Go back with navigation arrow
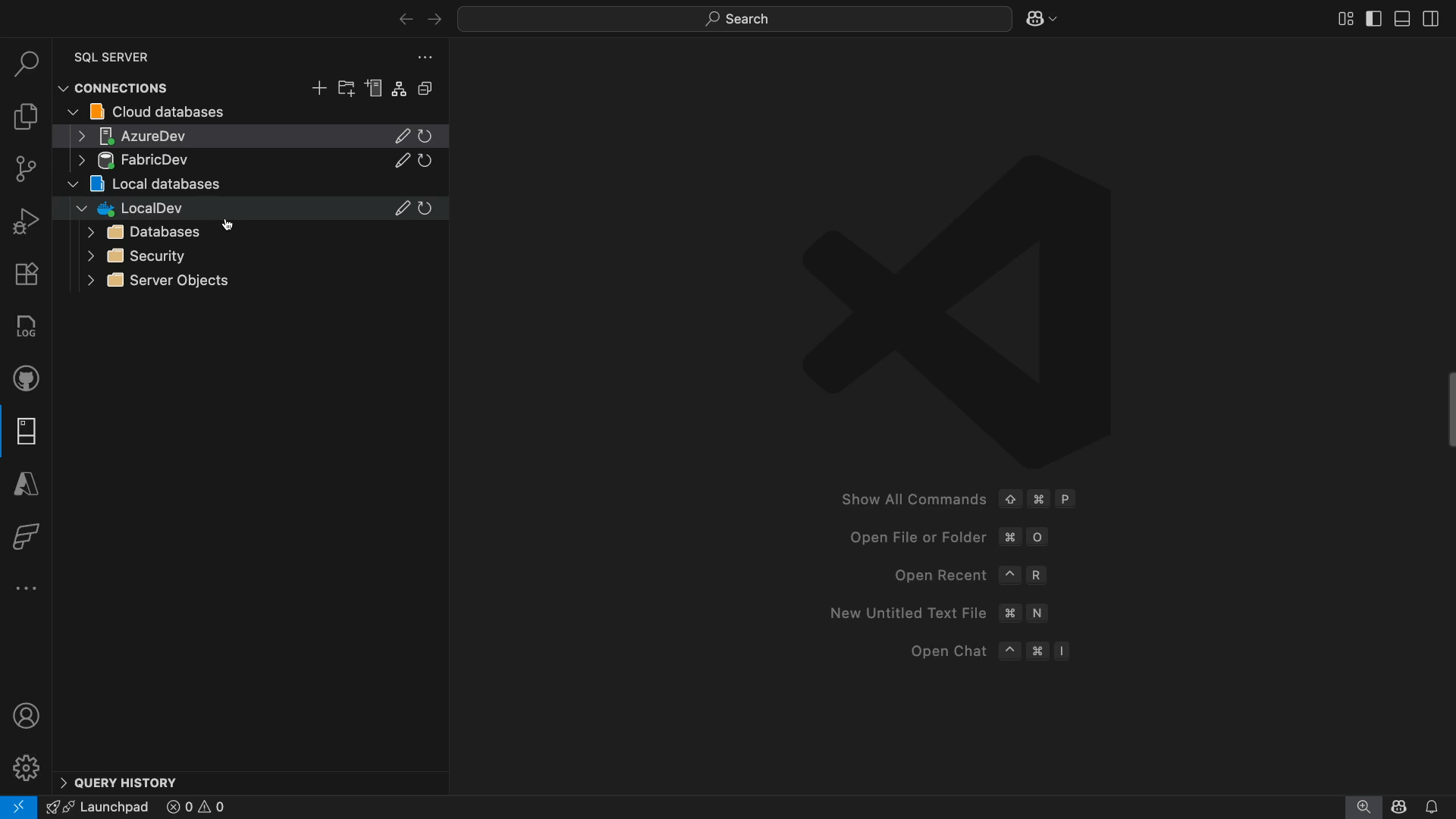 tap(406, 20)
